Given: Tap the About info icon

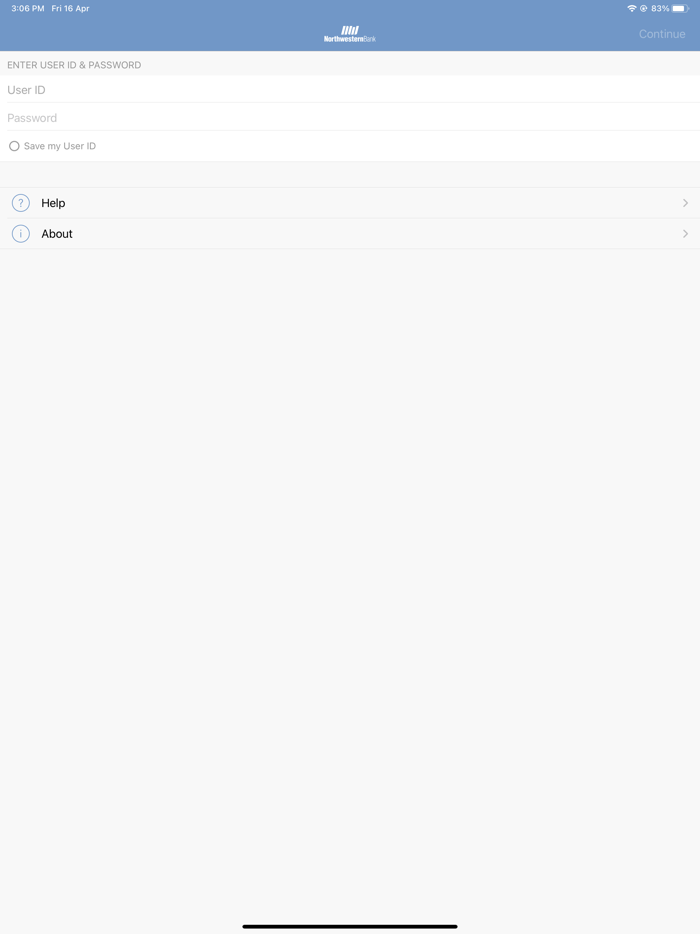Looking at the screenshot, I should pos(21,234).
